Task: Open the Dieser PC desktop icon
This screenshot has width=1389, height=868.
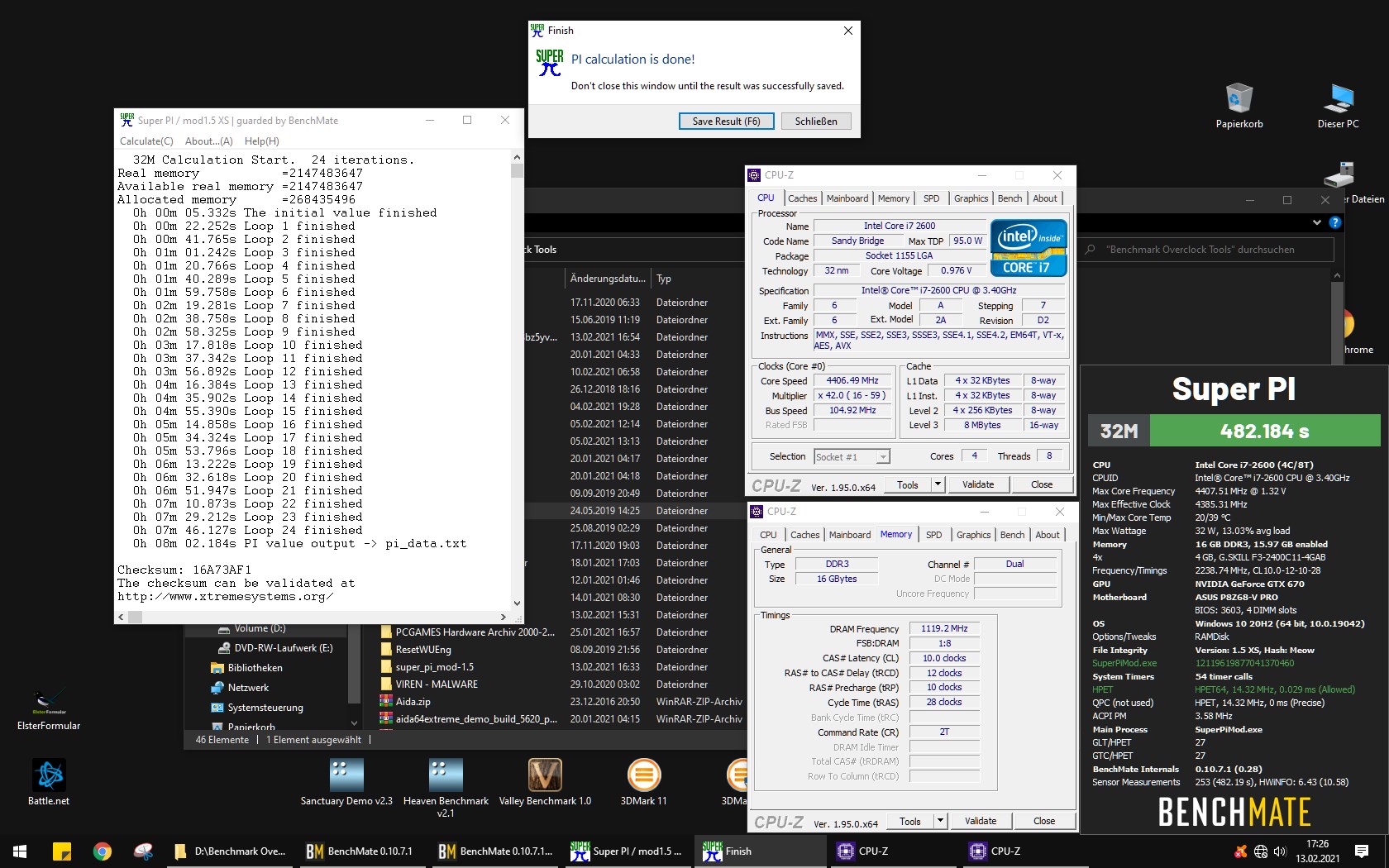Action: click(1338, 105)
